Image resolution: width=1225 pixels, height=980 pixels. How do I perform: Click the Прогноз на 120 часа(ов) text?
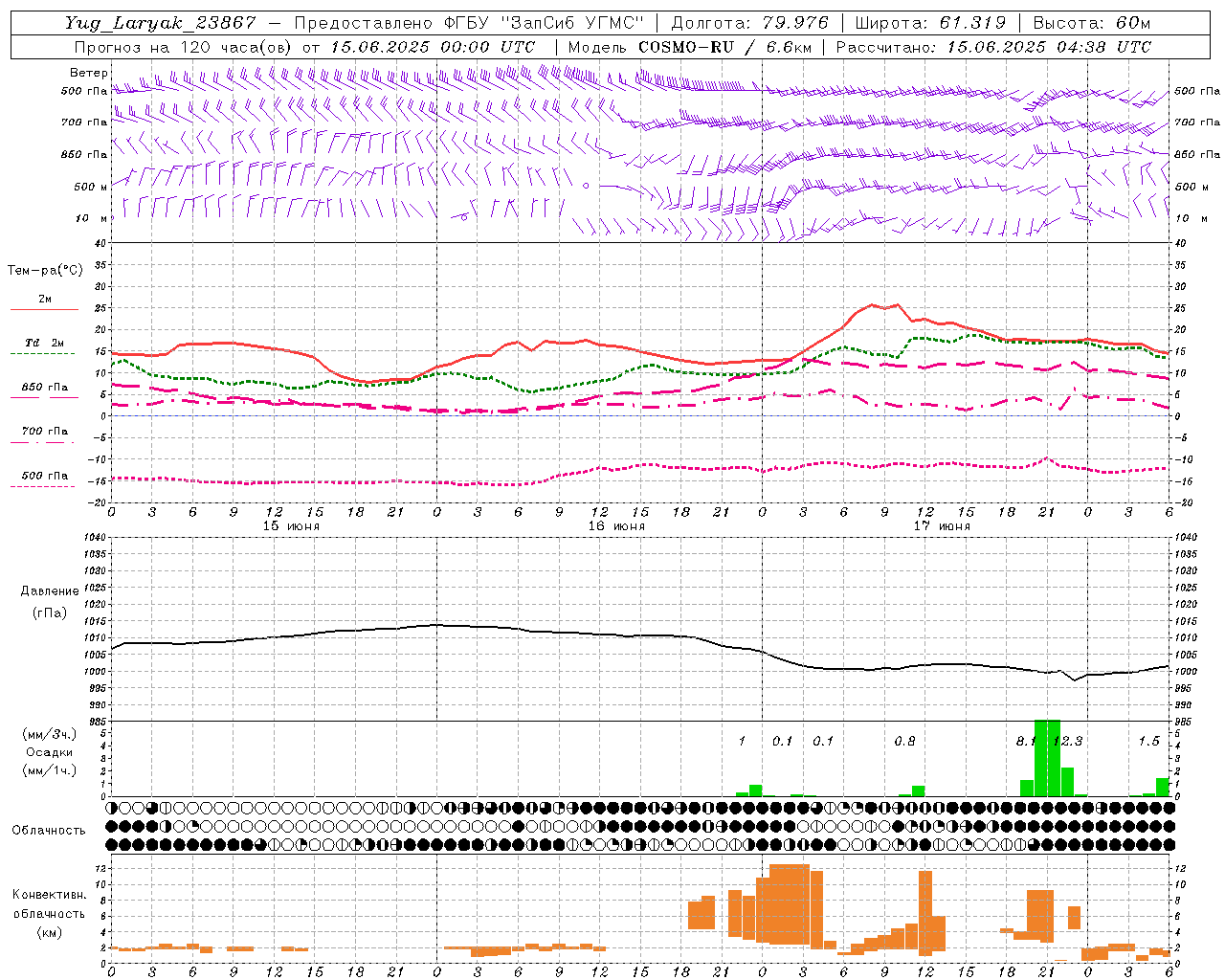(x=185, y=47)
